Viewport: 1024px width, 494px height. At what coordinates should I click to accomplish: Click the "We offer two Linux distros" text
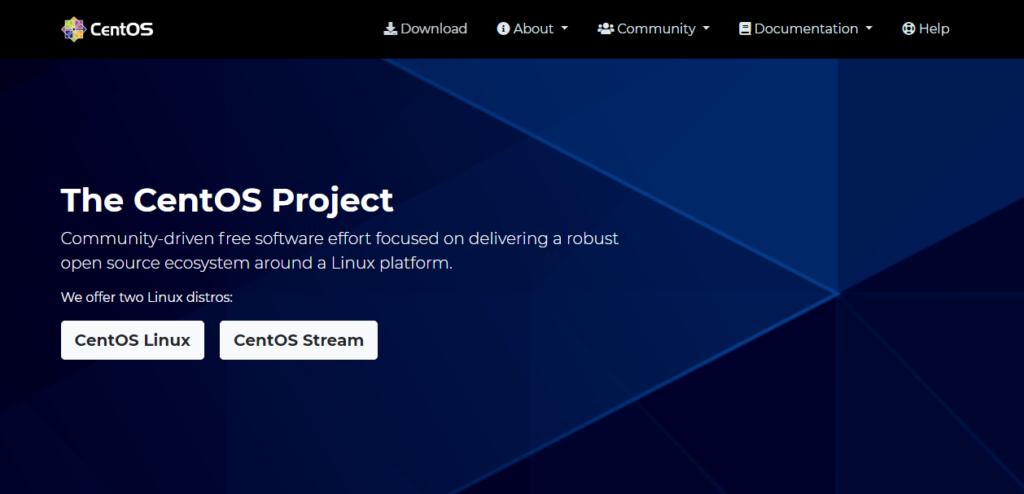(x=146, y=297)
